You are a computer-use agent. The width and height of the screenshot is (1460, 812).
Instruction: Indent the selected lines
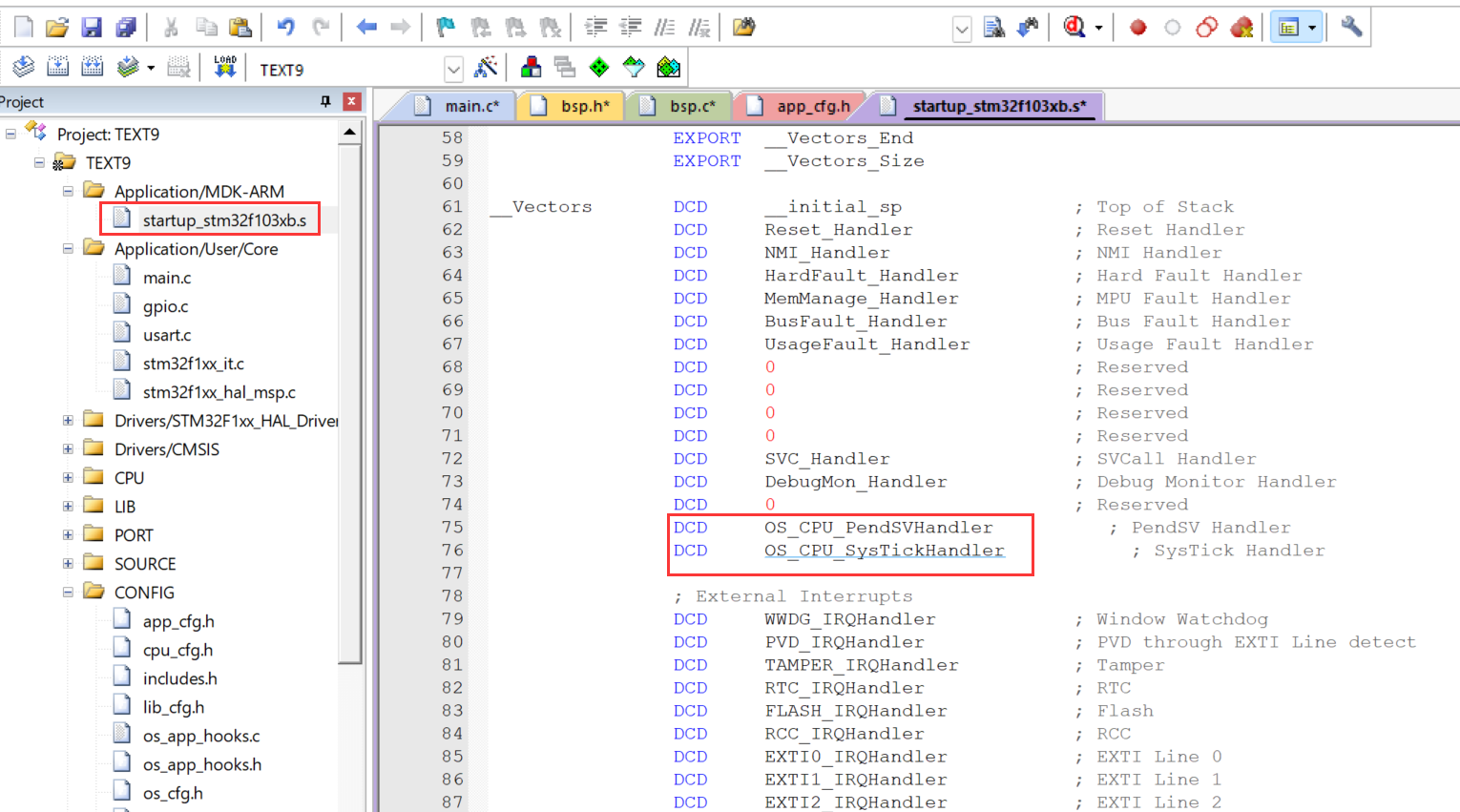point(596,27)
